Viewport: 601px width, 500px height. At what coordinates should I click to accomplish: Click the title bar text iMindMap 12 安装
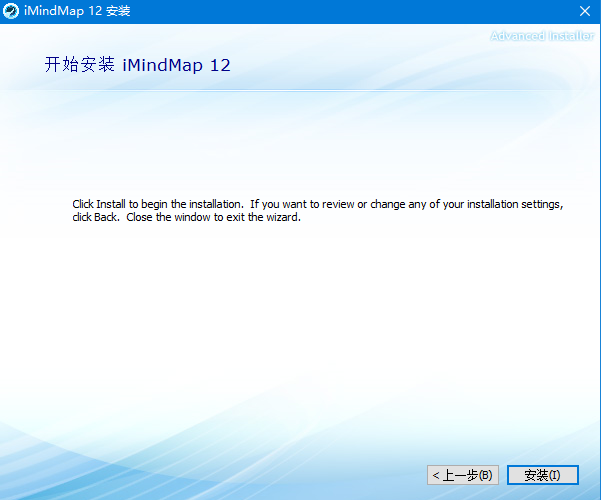[x=77, y=11]
